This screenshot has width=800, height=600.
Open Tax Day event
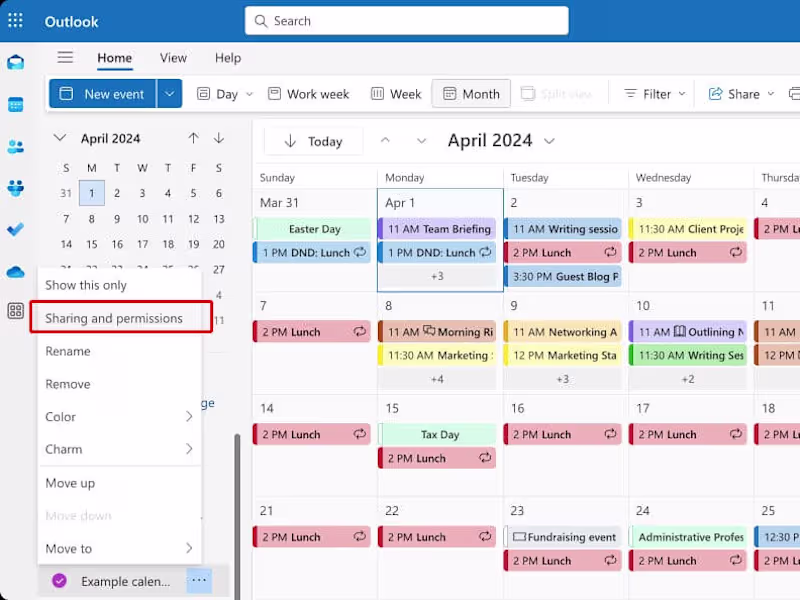click(x=438, y=434)
